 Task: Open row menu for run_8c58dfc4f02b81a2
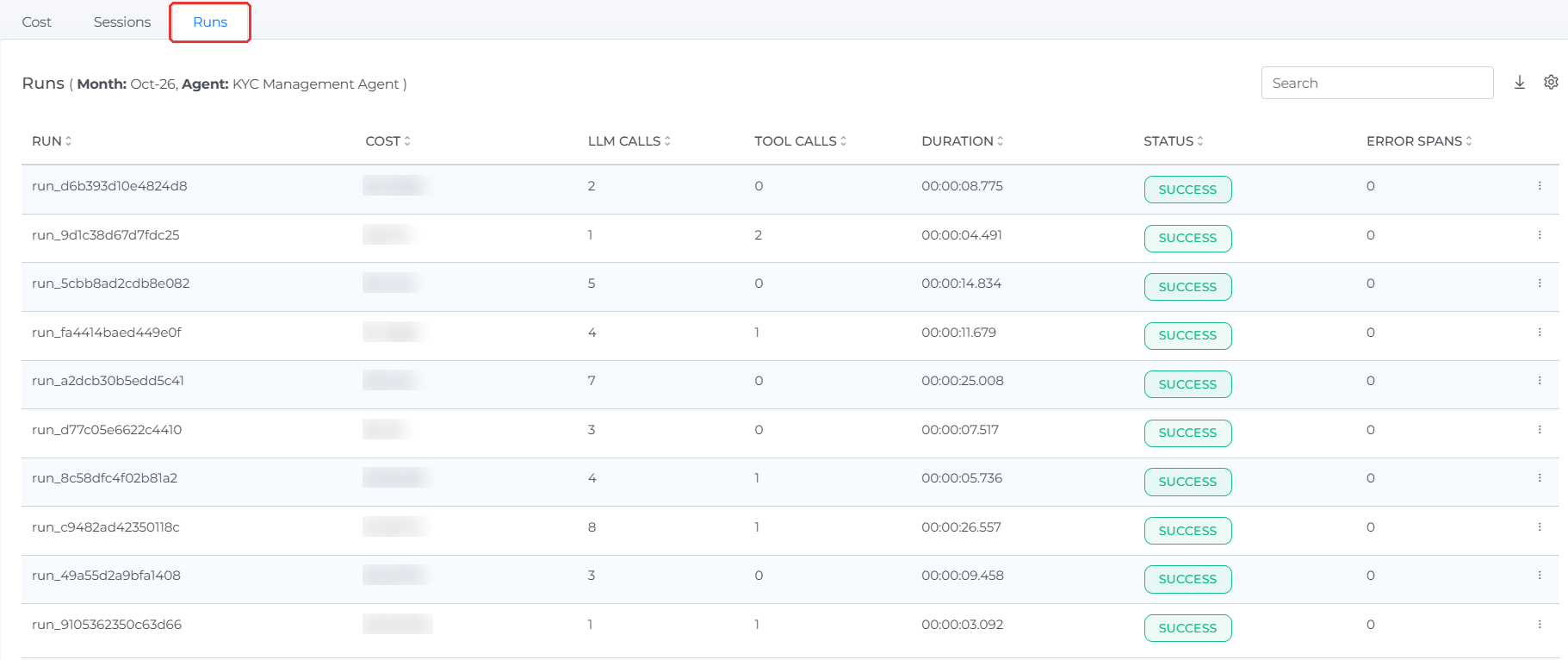tap(1540, 478)
